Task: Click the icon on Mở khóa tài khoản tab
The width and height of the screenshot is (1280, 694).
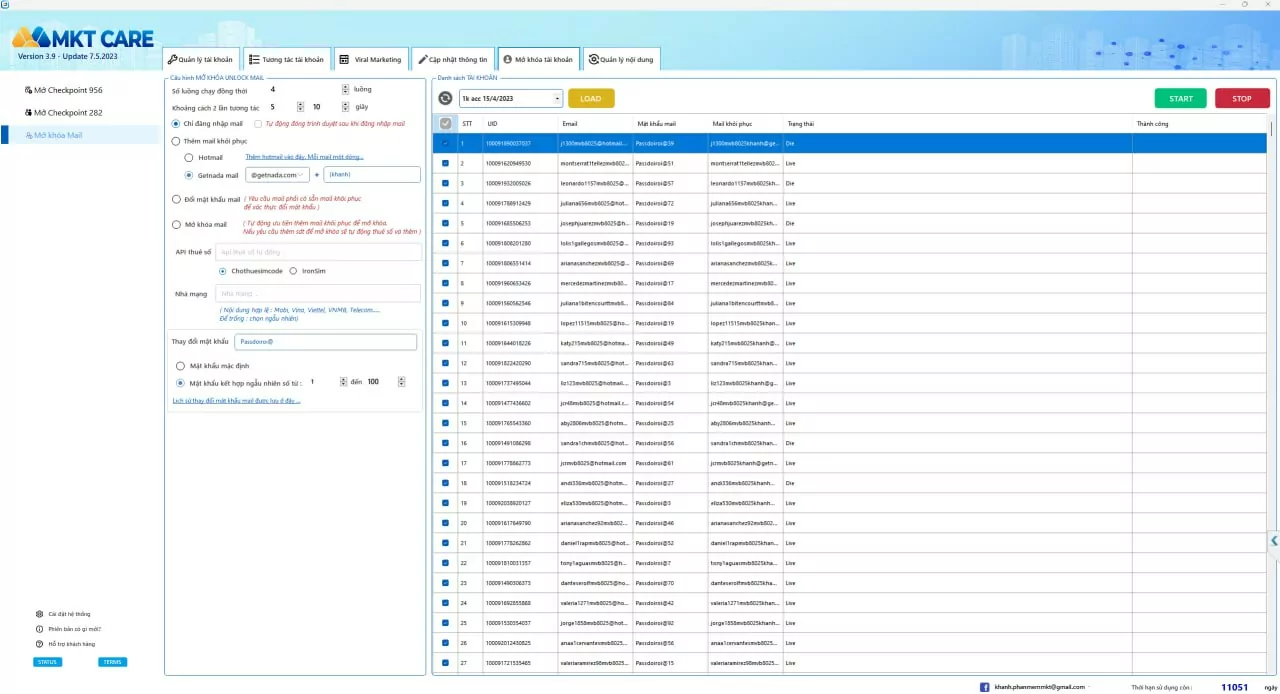Action: click(x=506, y=60)
